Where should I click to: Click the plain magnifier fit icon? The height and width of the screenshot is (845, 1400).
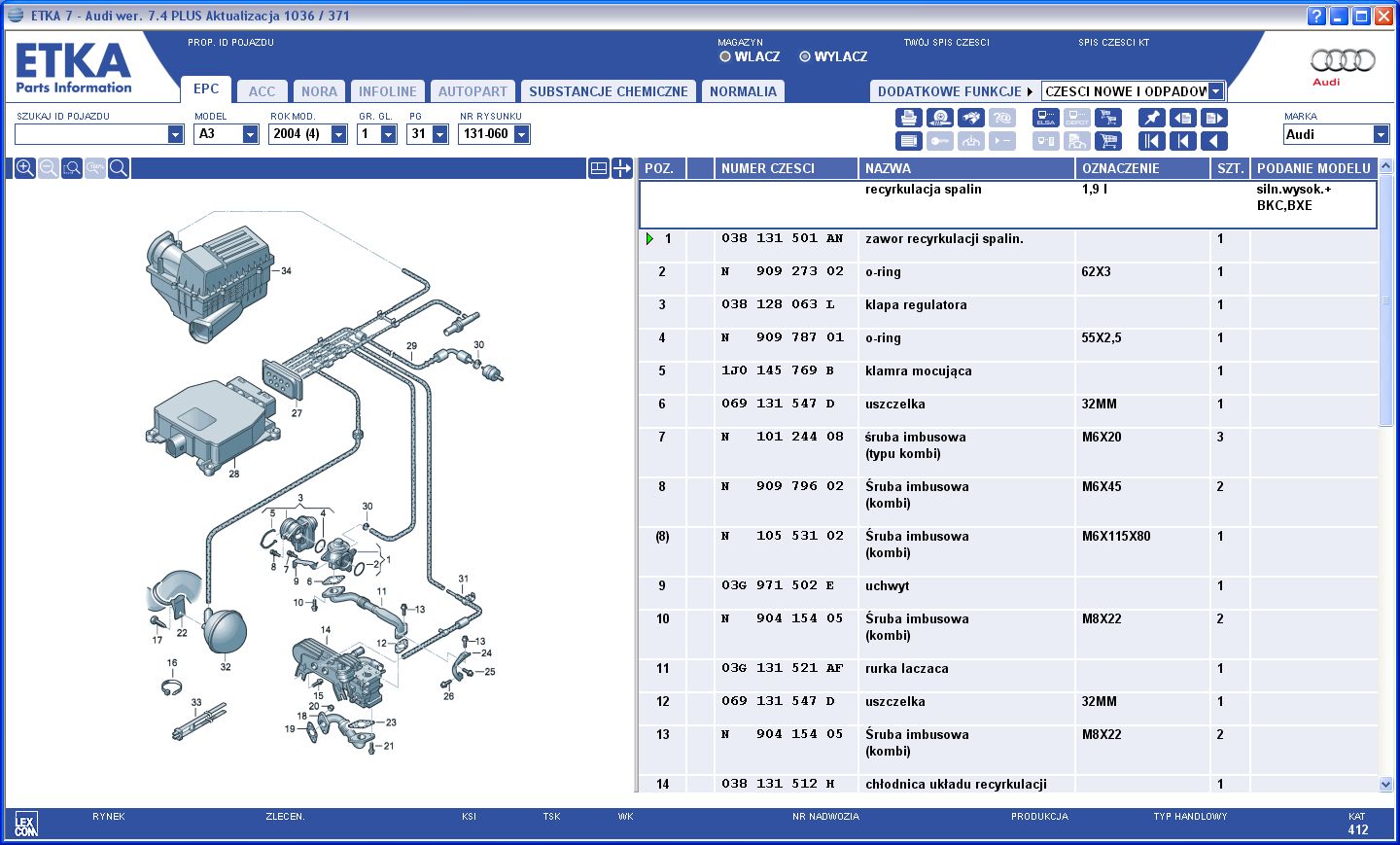(119, 168)
